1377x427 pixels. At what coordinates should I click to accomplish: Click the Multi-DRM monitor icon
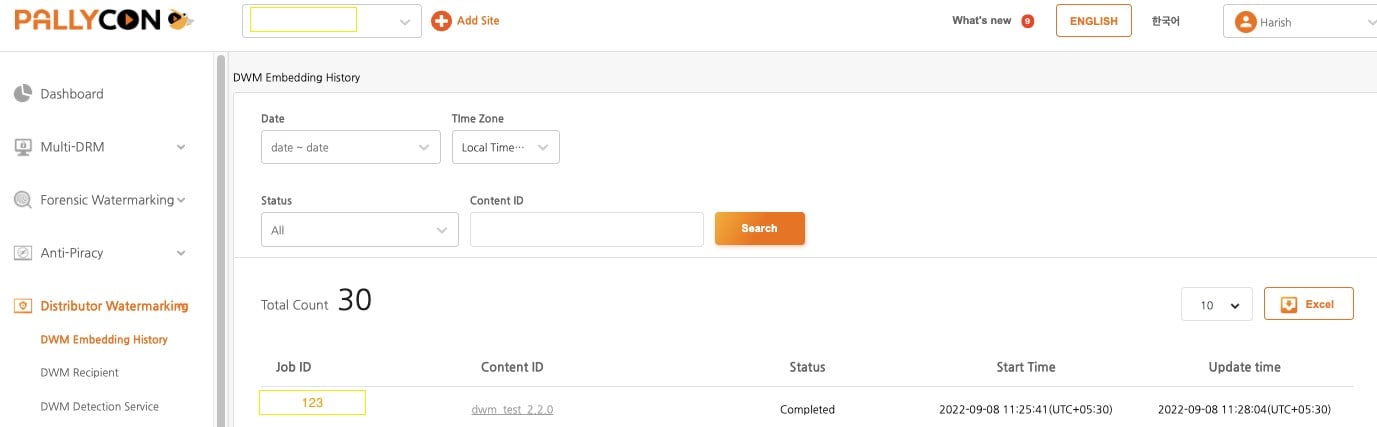[23, 147]
